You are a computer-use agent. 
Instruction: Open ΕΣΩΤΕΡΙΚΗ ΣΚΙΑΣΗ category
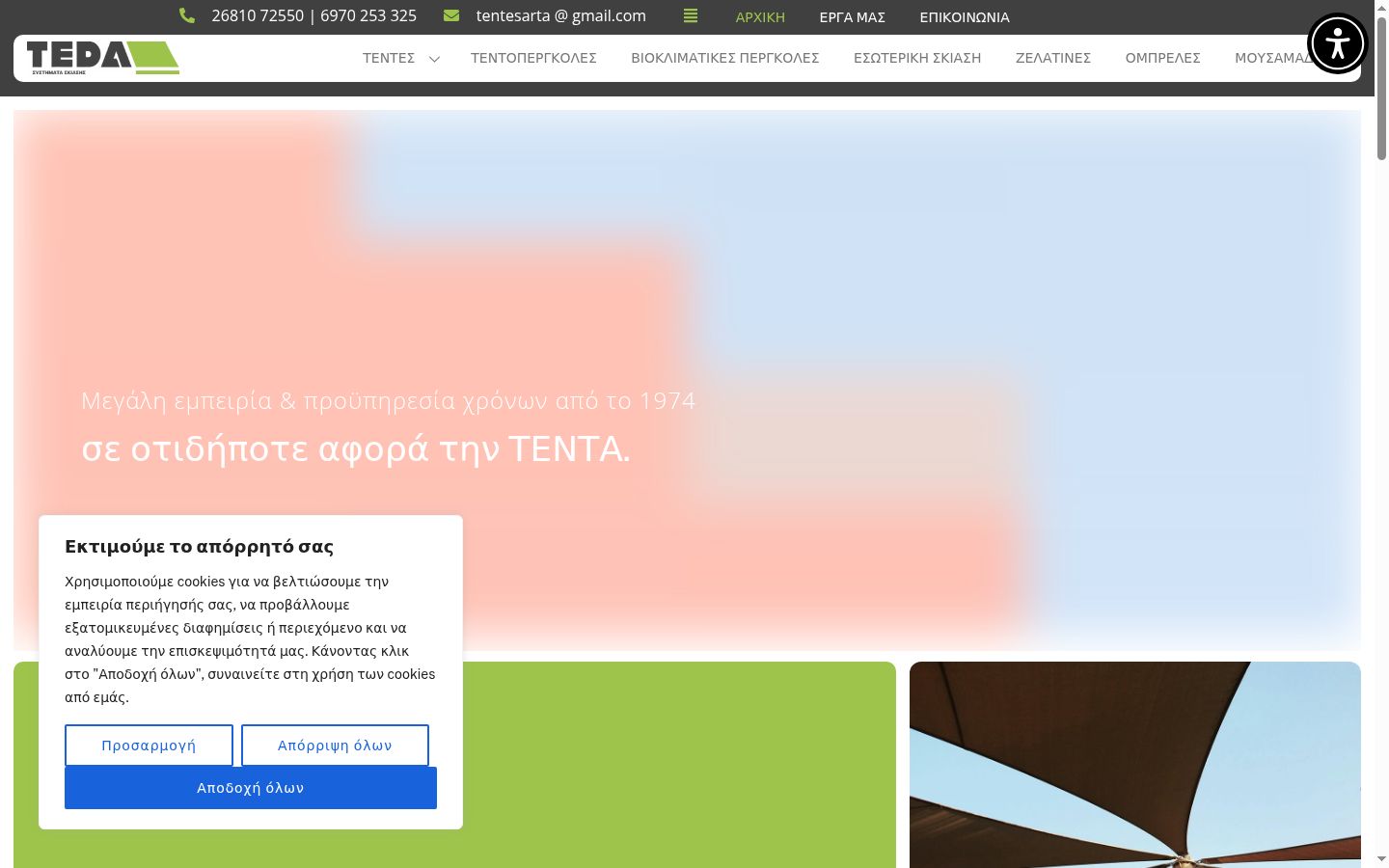pos(917,58)
